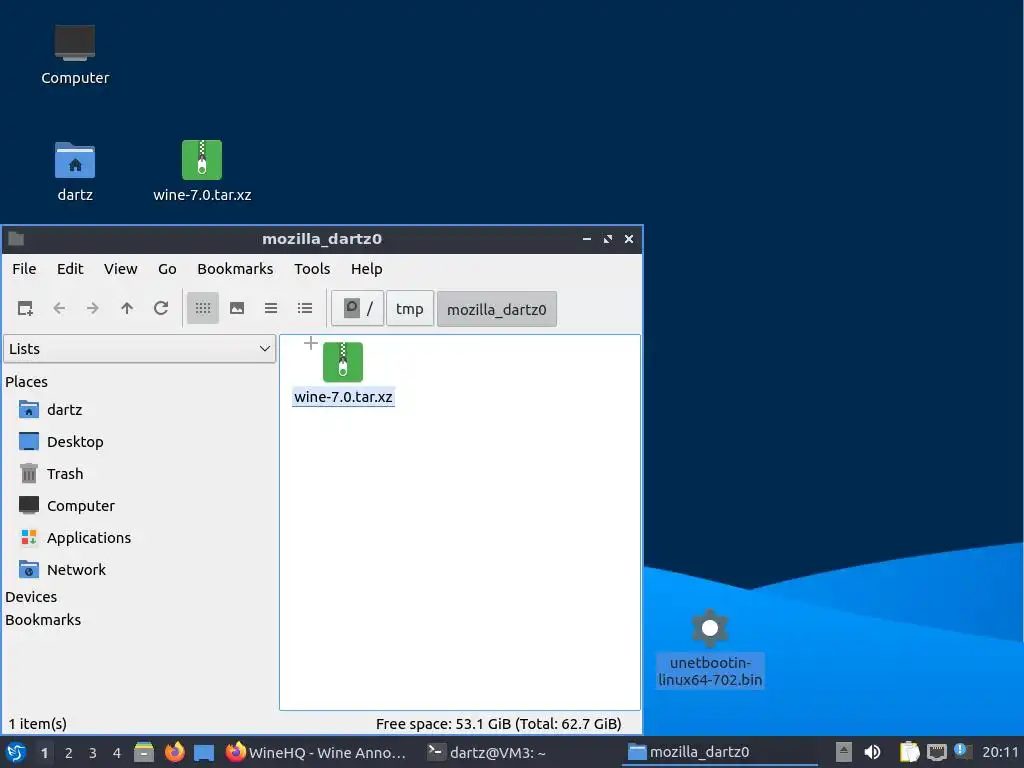Click wine-7.0.tar.xz file name in folder
Screen dimensions: 1024x768
click(x=343, y=397)
